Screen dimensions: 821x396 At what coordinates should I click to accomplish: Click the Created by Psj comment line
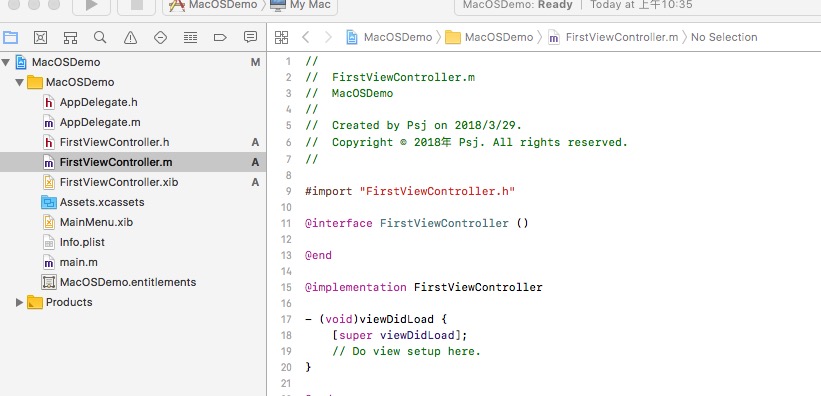click(x=413, y=126)
